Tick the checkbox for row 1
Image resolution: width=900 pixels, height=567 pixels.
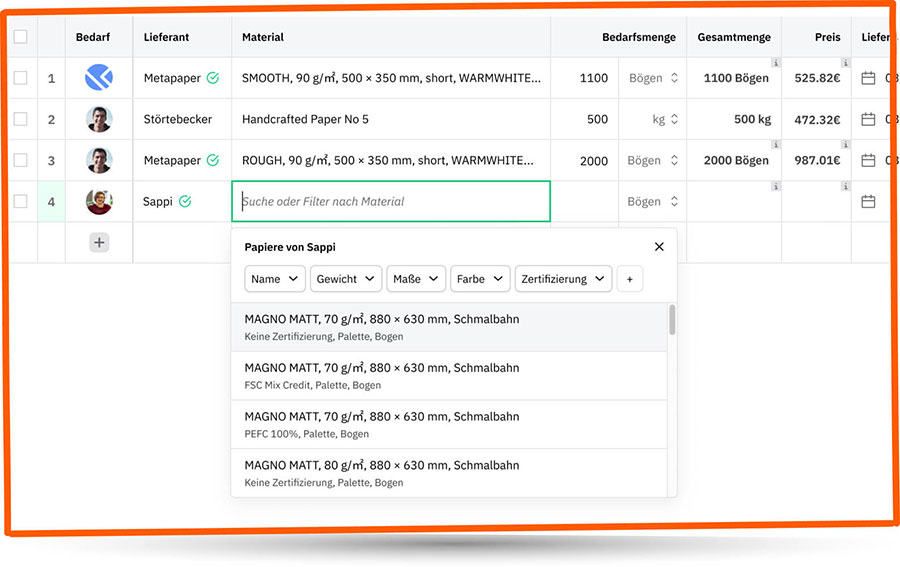(x=21, y=77)
